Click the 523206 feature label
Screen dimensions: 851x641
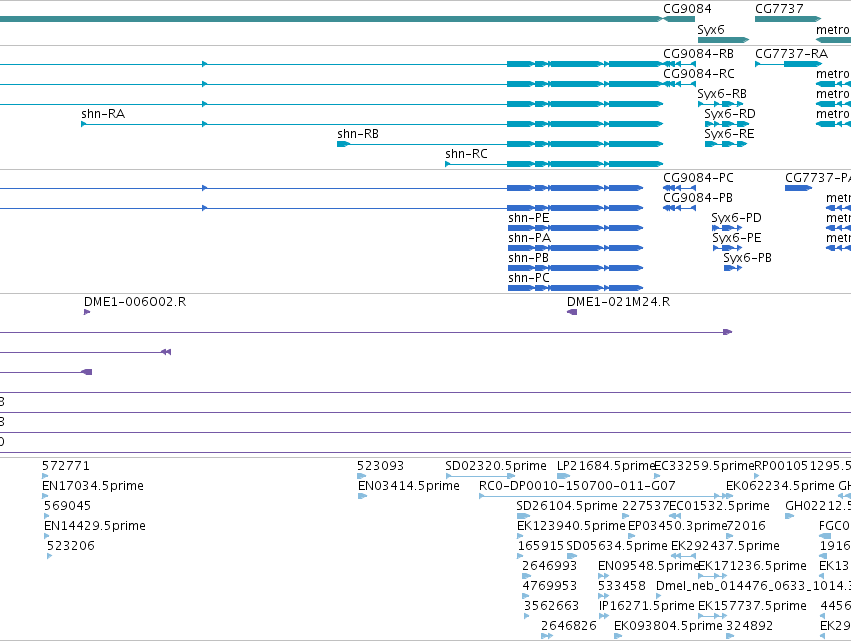click(x=71, y=546)
